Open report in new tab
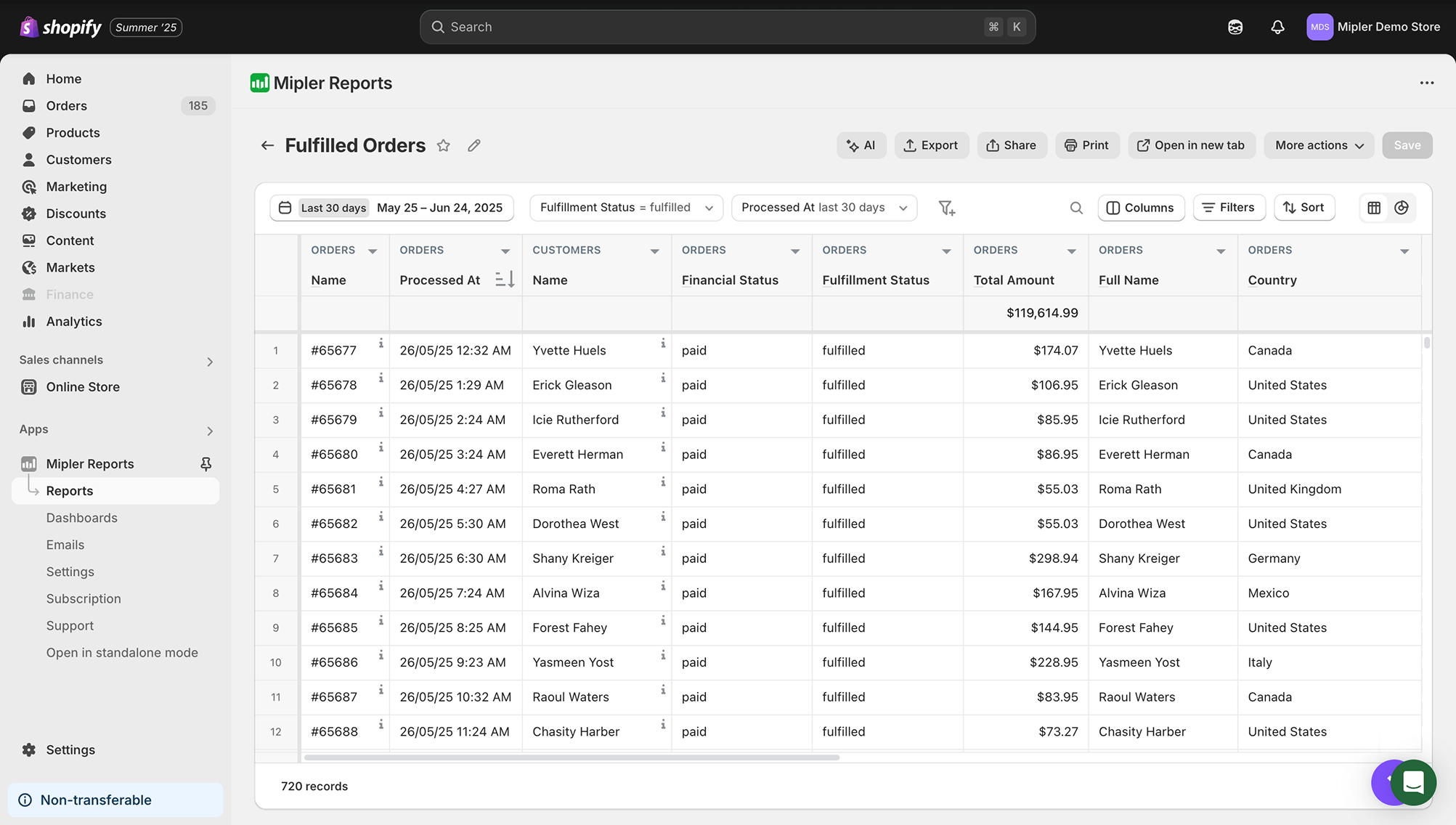Image resolution: width=1456 pixels, height=825 pixels. [x=1191, y=145]
